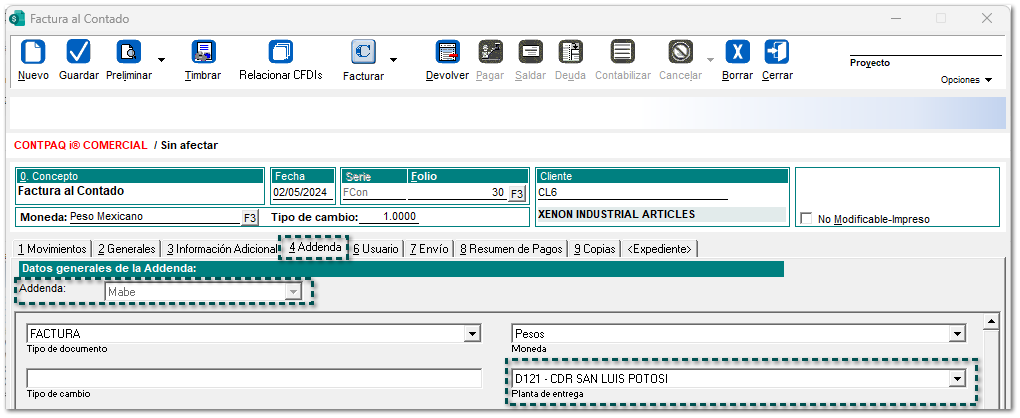
Task: Open the 8 Resumen de Pagos tab
Action: (x=511, y=249)
